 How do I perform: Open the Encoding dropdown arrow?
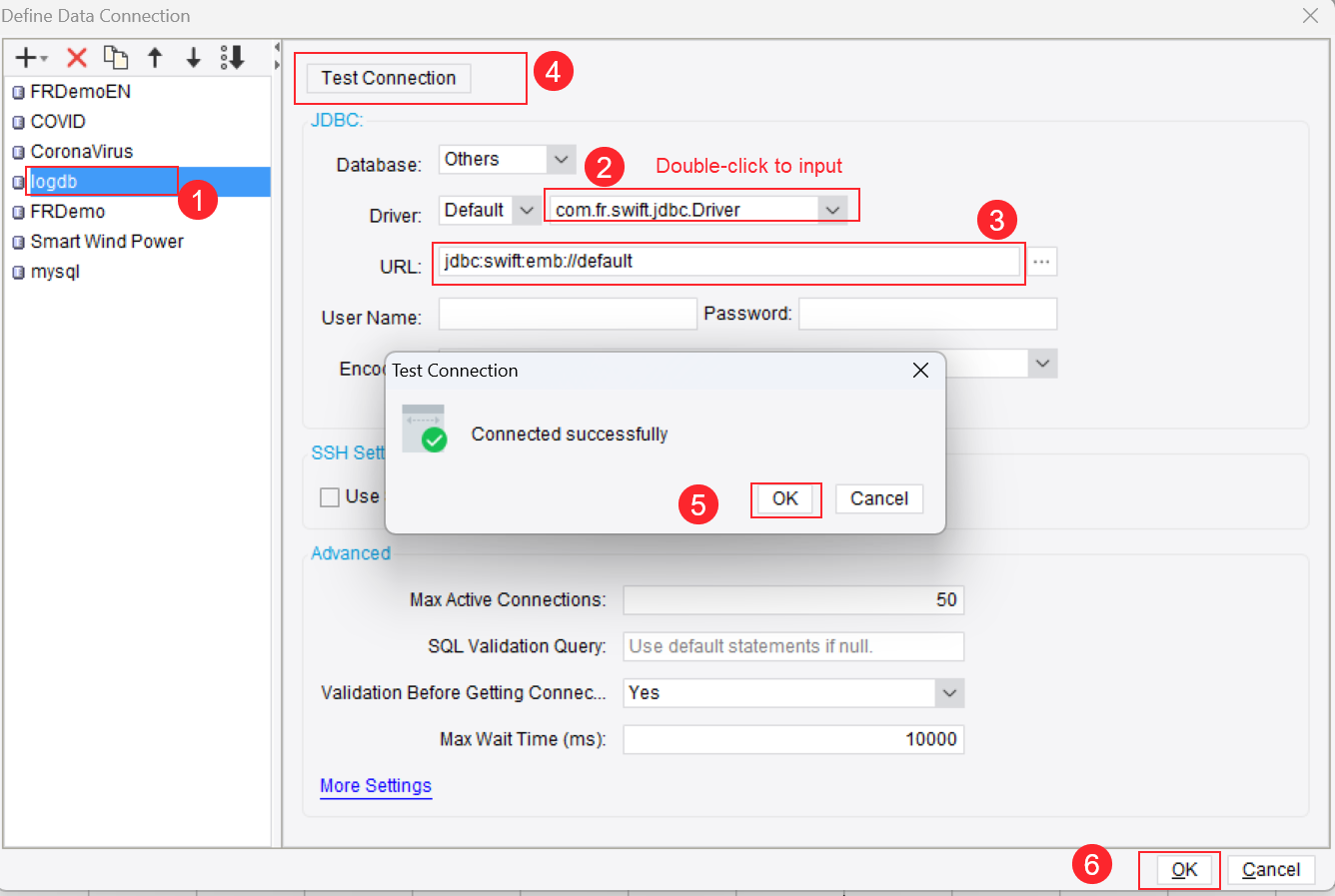[1042, 364]
